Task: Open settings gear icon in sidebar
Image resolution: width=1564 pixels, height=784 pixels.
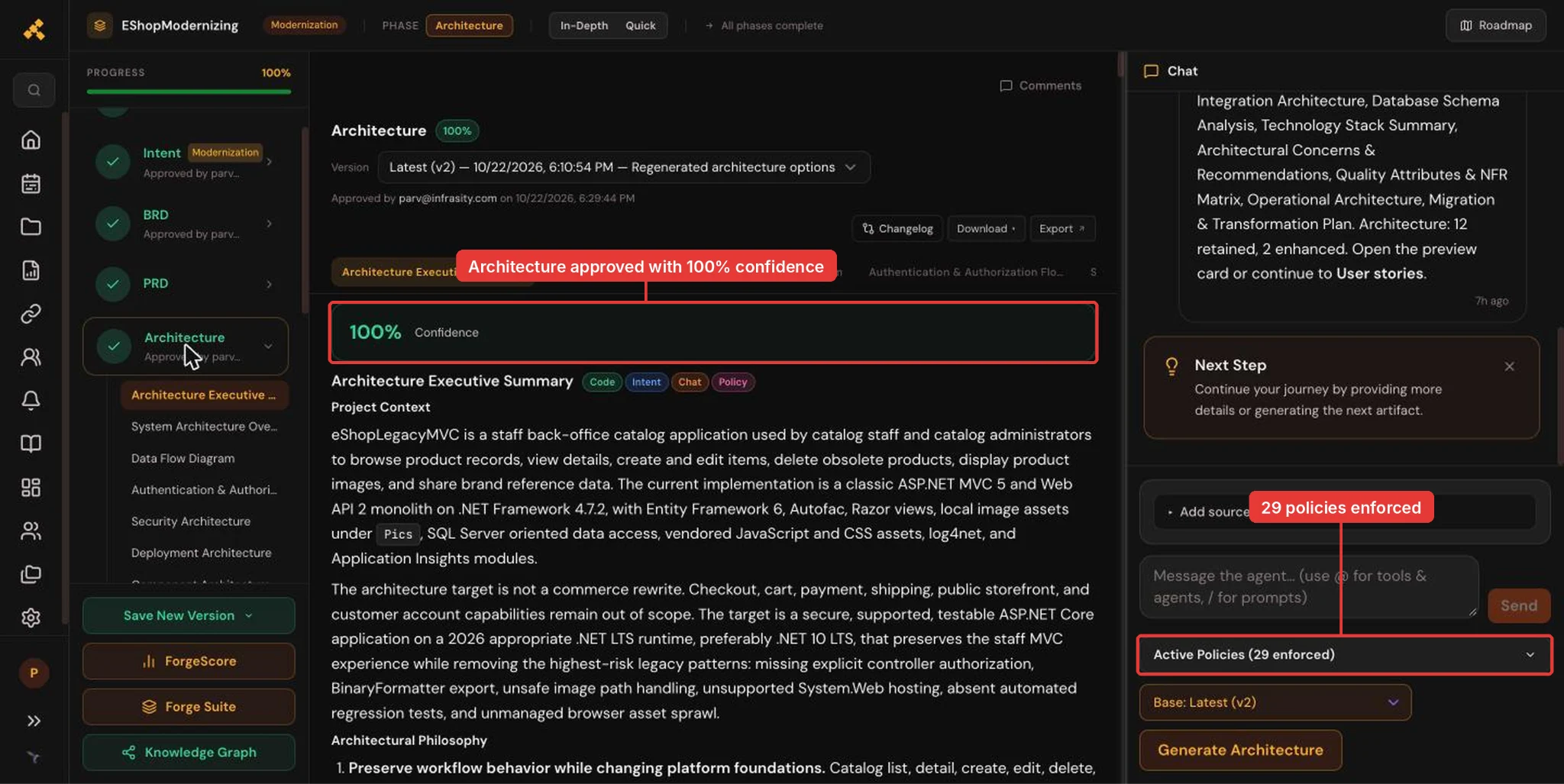Action: click(x=31, y=617)
